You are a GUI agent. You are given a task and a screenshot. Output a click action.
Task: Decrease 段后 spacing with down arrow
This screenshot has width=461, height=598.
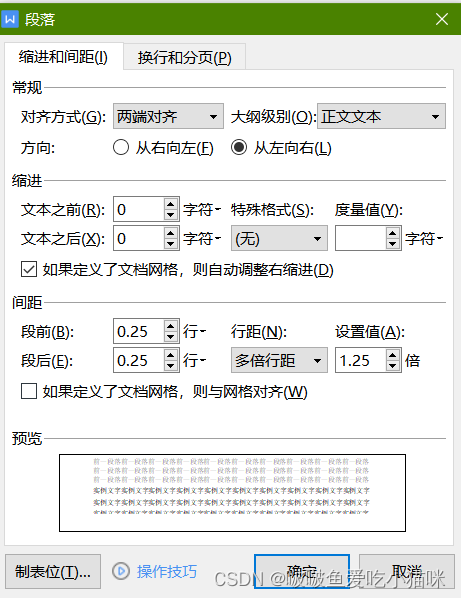tap(171, 366)
